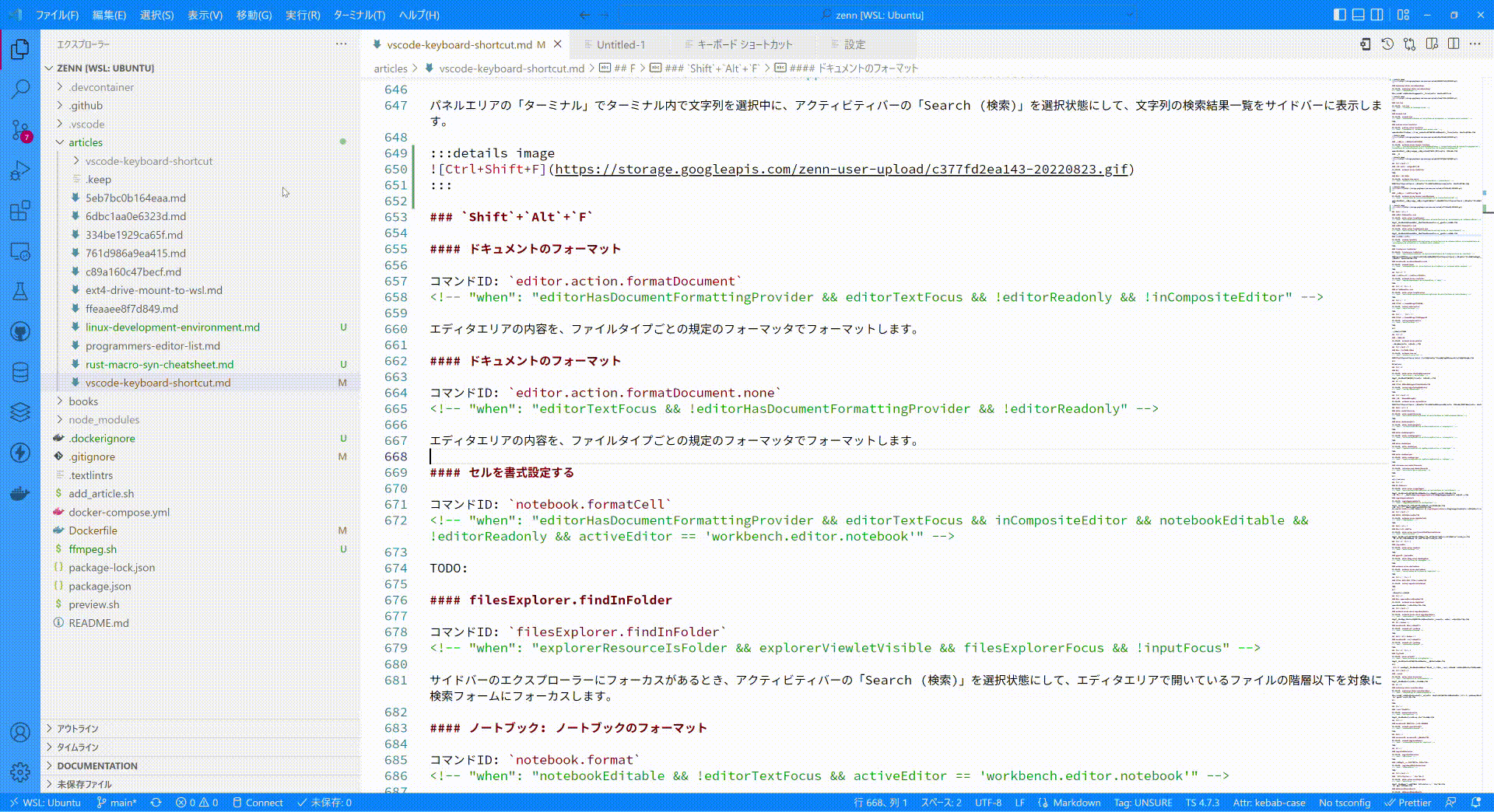
Task: Open Explorer views and more actions ellipsis
Action: coord(341,44)
